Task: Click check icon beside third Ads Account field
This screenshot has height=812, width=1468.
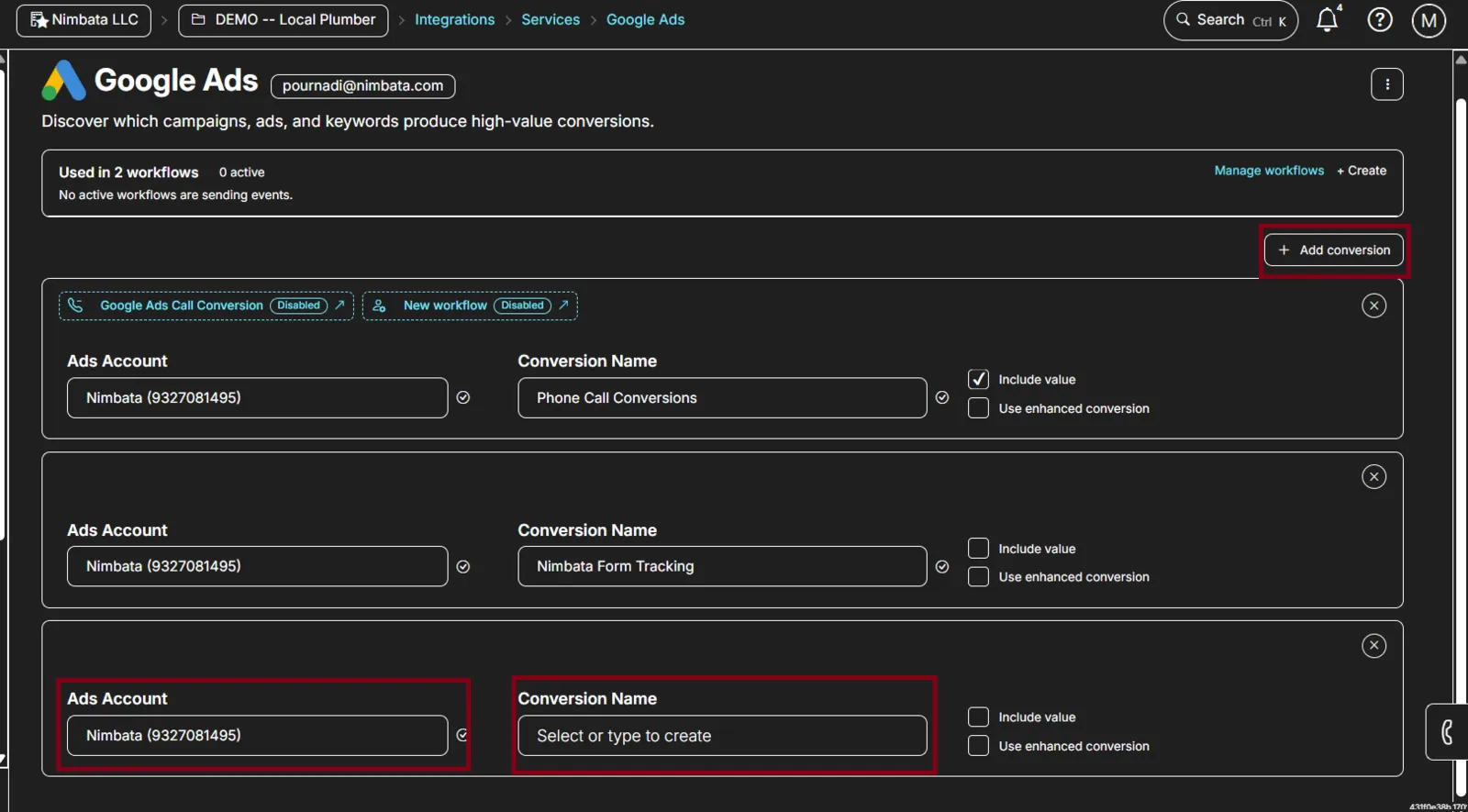Action: pyautogui.click(x=462, y=735)
